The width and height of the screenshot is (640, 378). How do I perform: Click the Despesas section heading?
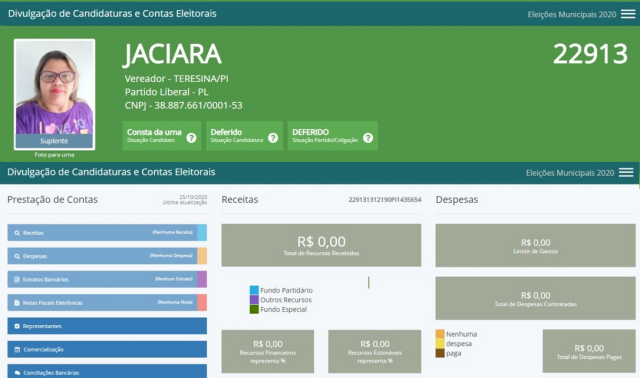point(457,200)
